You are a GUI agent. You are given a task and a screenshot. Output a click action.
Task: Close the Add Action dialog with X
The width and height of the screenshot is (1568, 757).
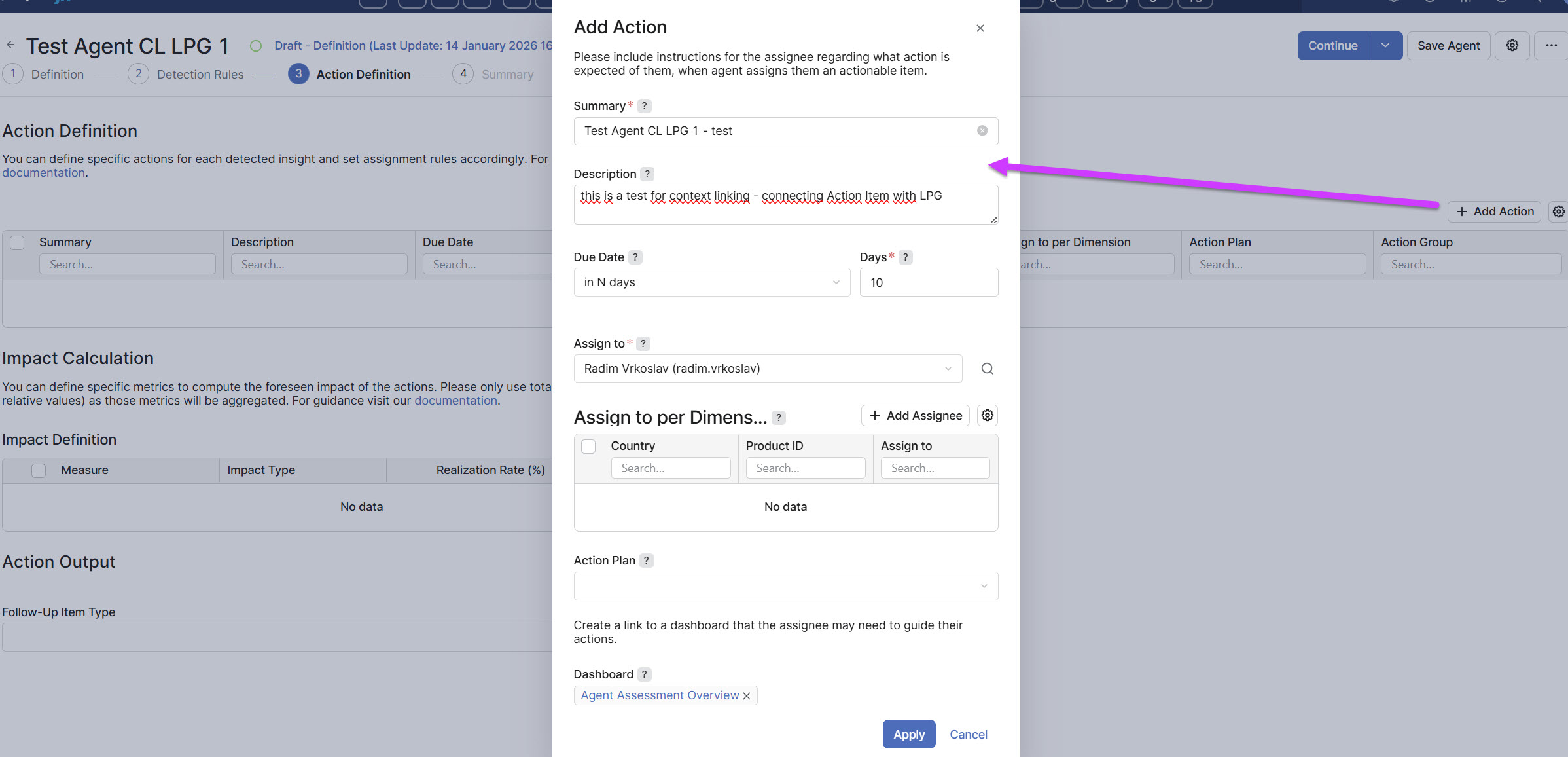coord(980,28)
